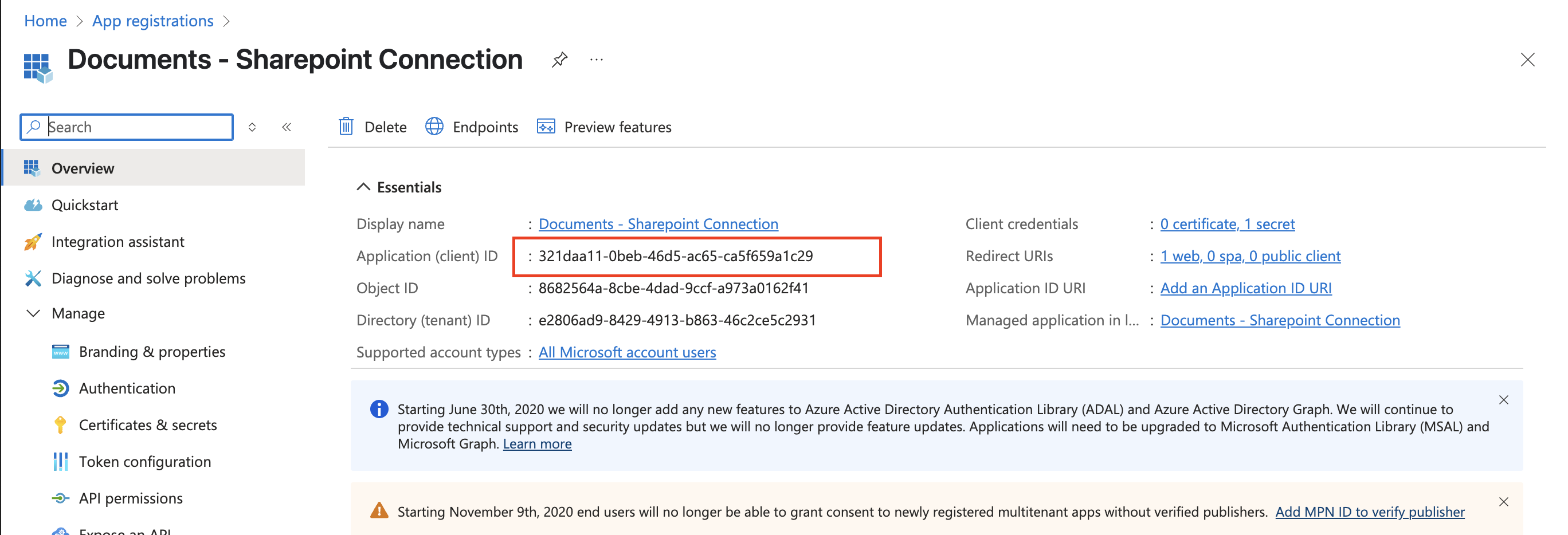Collapse the left navigation pane

click(287, 127)
